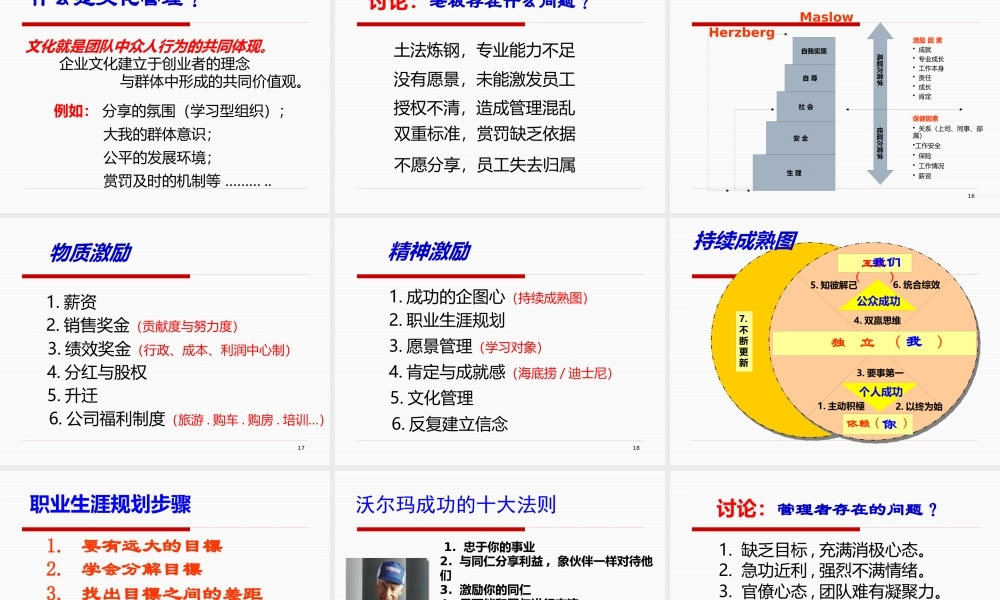
Task: Click the line 授权不清,造成管理混乱
Action: pos(484,108)
